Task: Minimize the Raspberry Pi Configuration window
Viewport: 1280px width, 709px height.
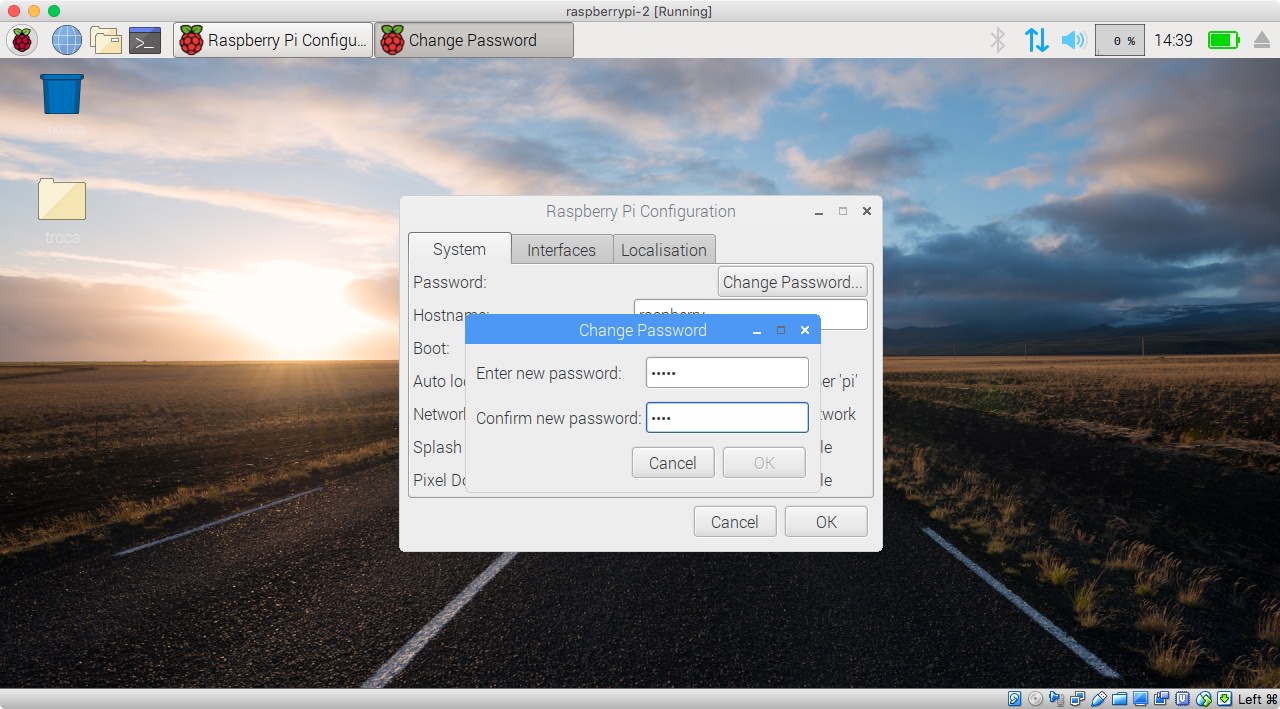Action: 819,211
